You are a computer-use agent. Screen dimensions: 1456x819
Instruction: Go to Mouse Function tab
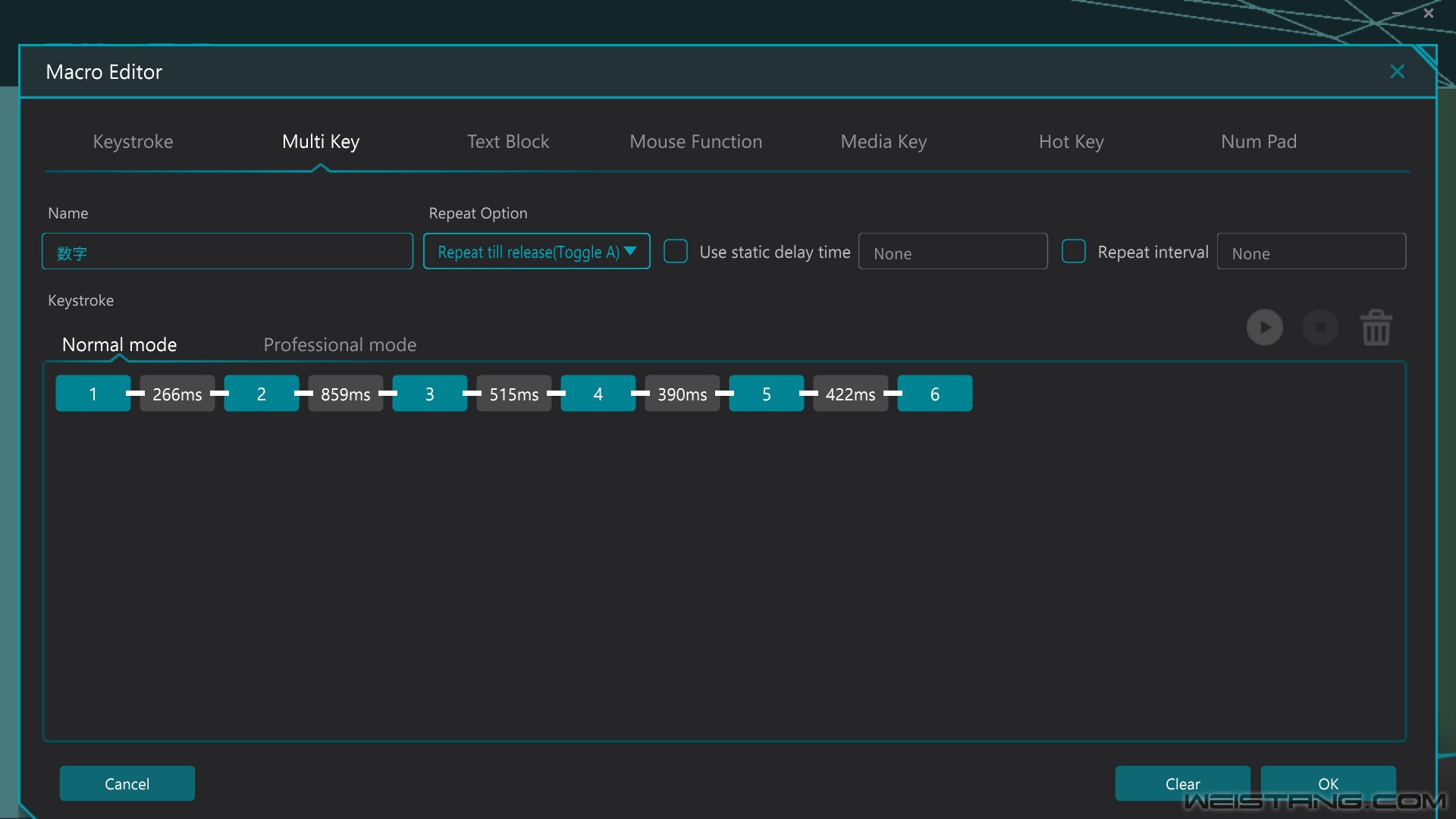click(x=696, y=142)
